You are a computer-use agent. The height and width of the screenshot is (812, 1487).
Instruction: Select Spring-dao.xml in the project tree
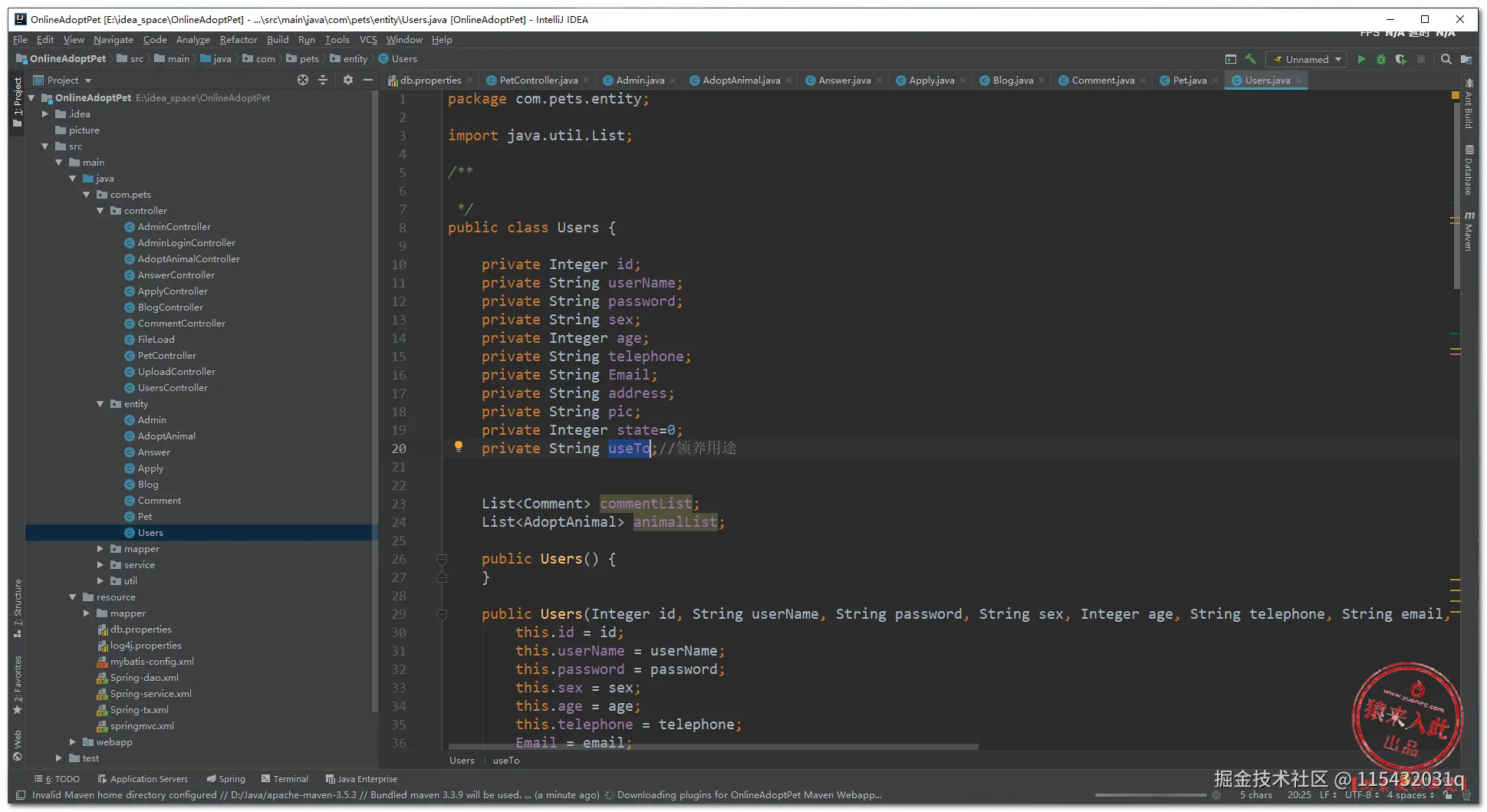click(144, 678)
